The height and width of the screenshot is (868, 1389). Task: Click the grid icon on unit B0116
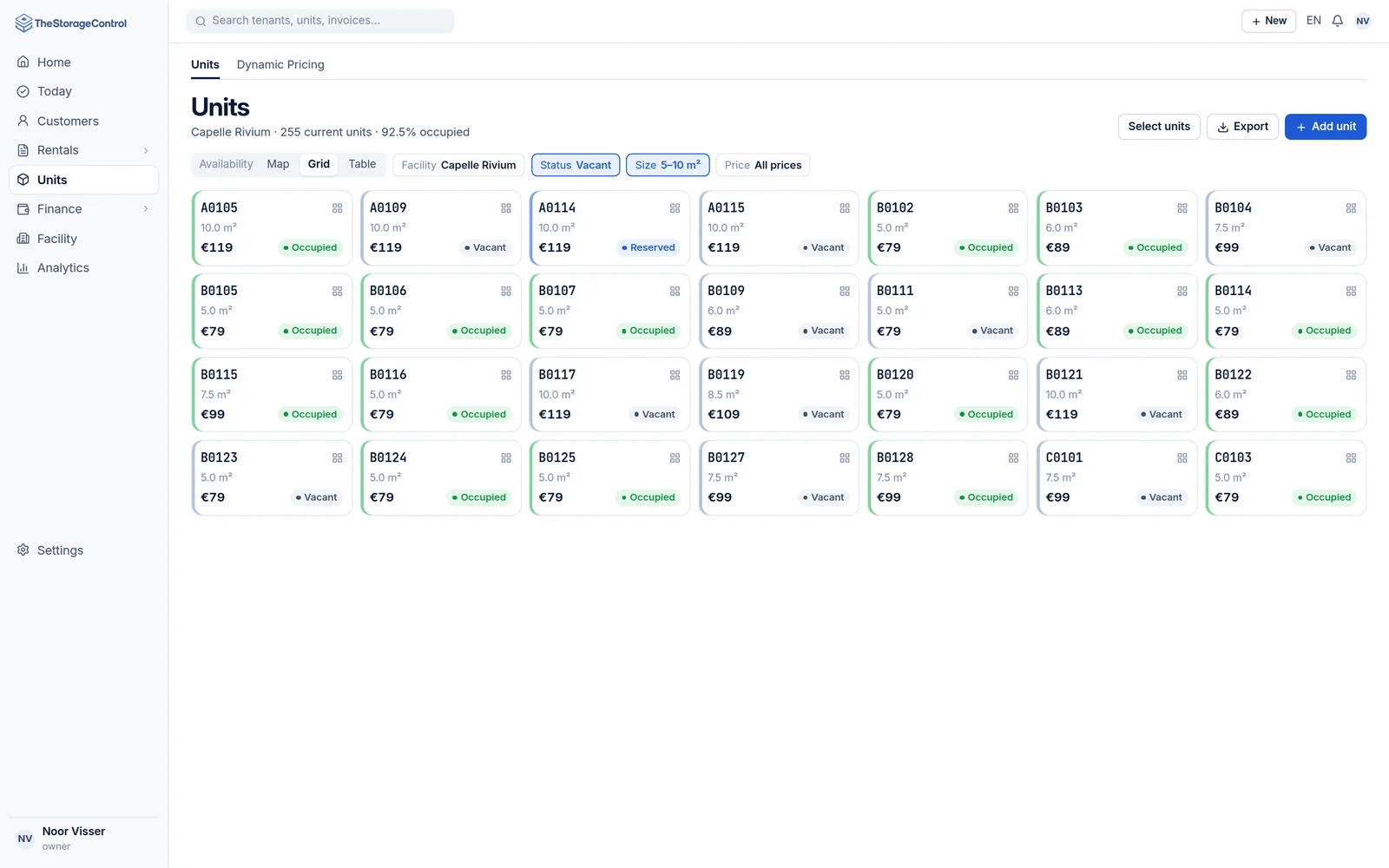click(506, 375)
